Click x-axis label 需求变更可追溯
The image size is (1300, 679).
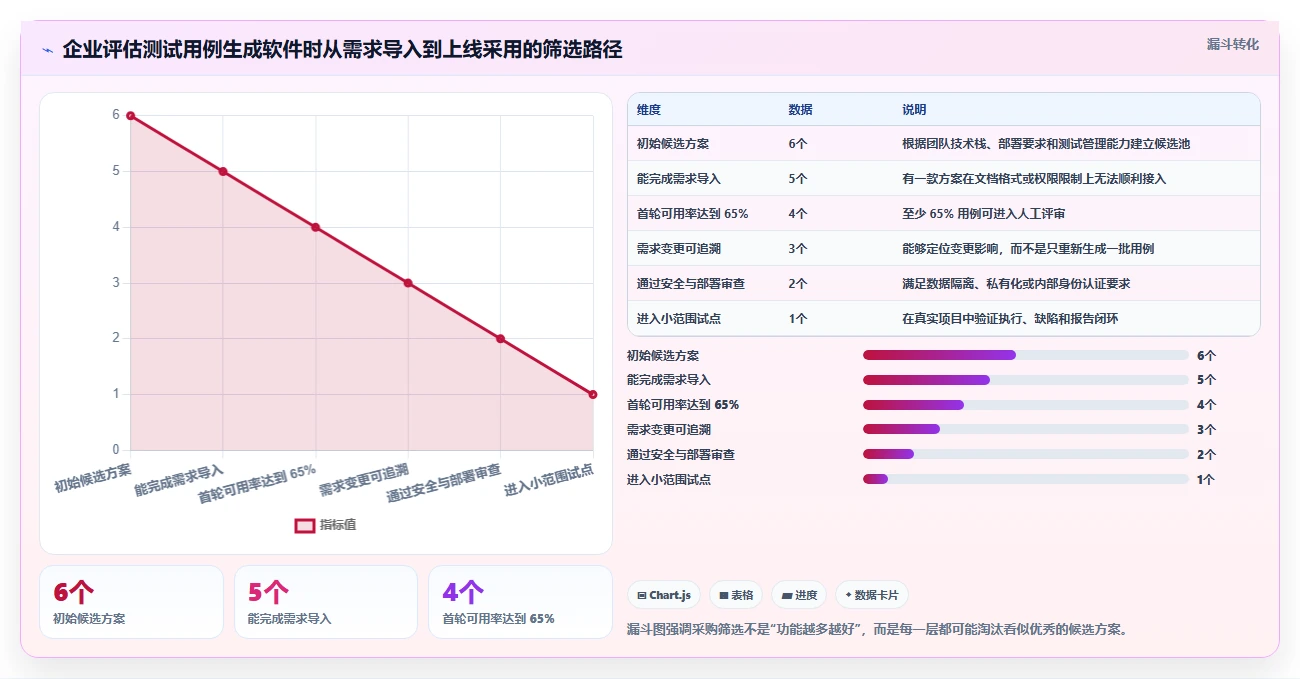[x=365, y=480]
